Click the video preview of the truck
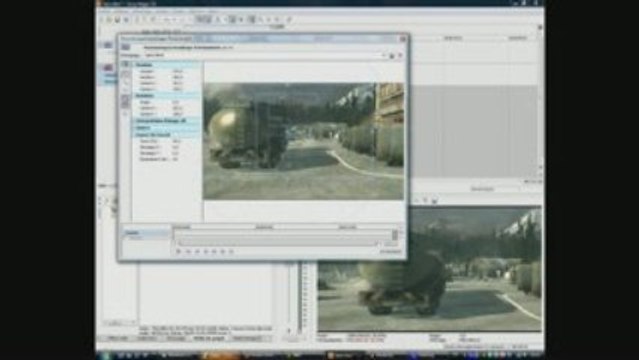The width and height of the screenshot is (639, 360). 430,269
